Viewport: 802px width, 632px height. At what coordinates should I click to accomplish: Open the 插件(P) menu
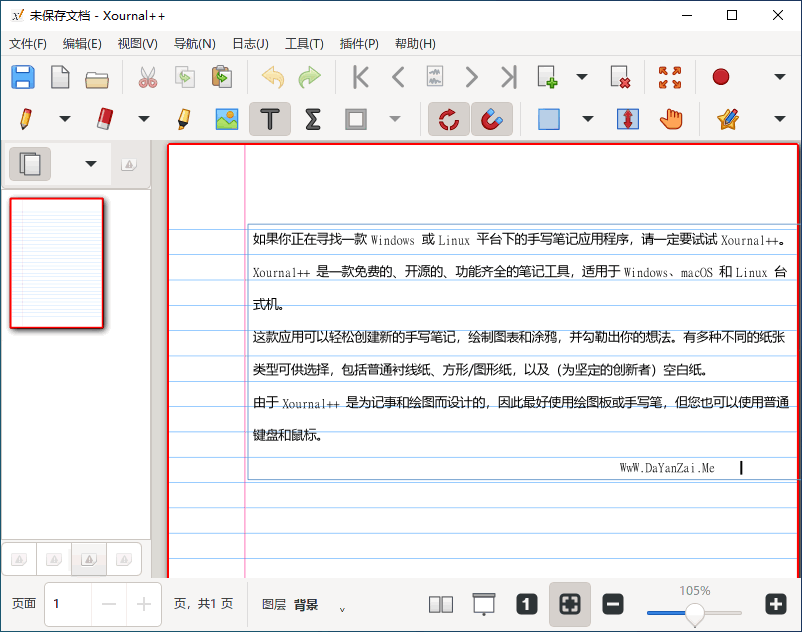[359, 43]
